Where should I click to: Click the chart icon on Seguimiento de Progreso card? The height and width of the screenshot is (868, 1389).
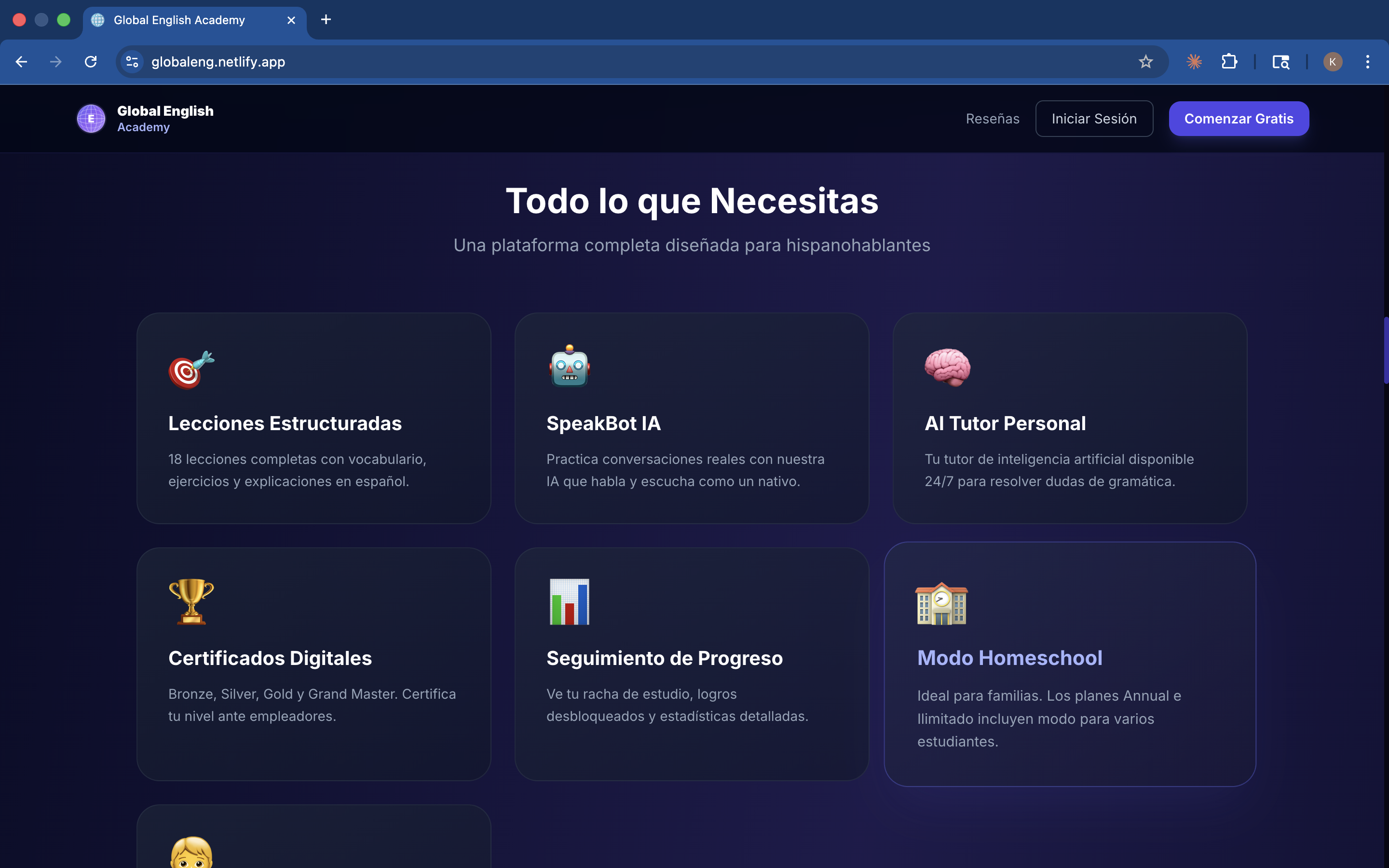tap(568, 602)
